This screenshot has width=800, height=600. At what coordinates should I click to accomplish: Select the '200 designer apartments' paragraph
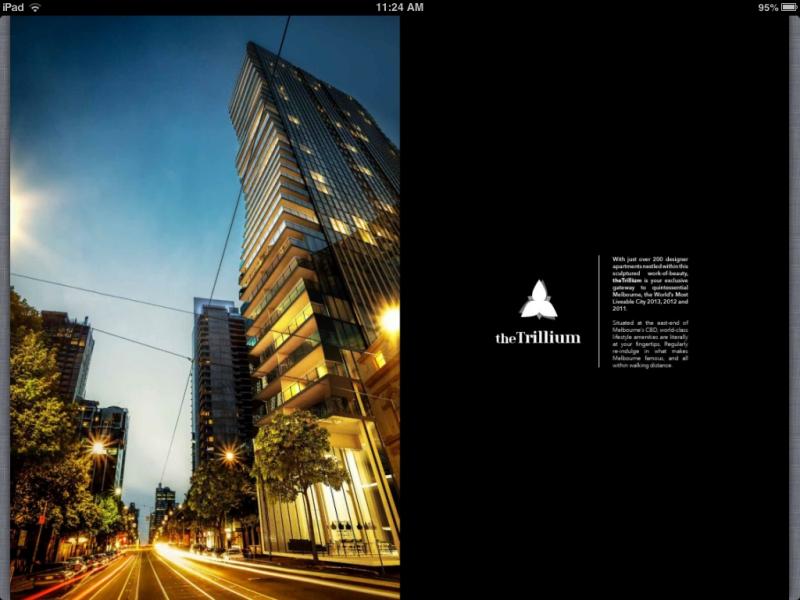(x=650, y=284)
